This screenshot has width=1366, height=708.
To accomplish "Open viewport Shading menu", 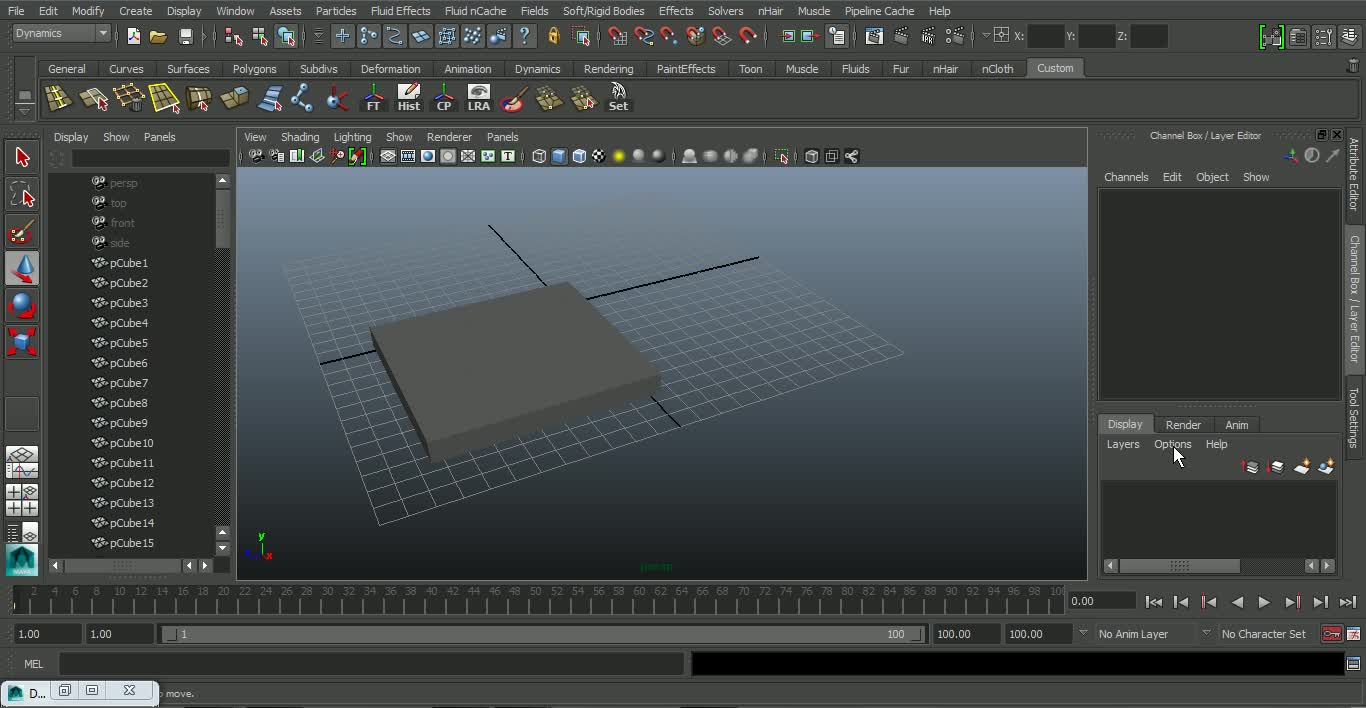I will pos(300,137).
